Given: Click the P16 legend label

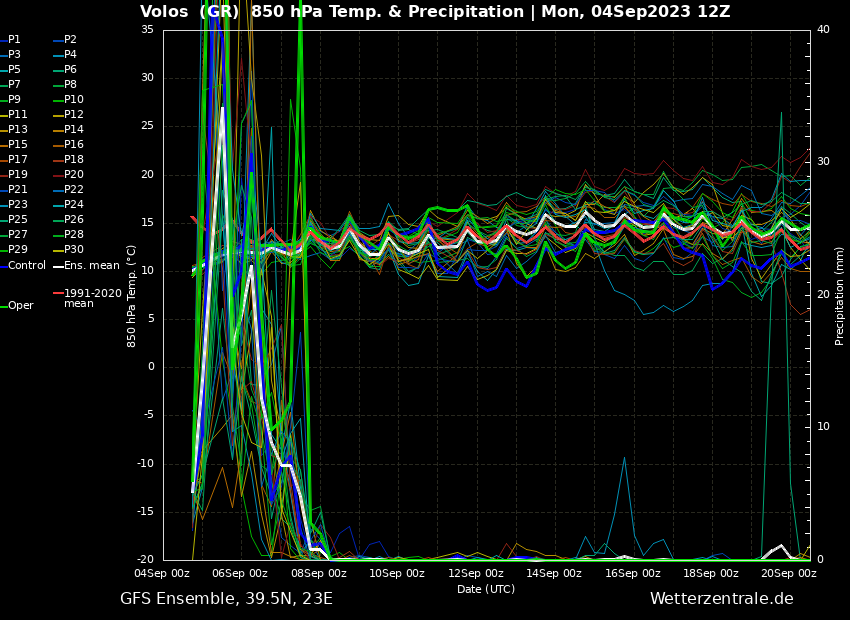Looking at the screenshot, I should pyautogui.click(x=74, y=145).
